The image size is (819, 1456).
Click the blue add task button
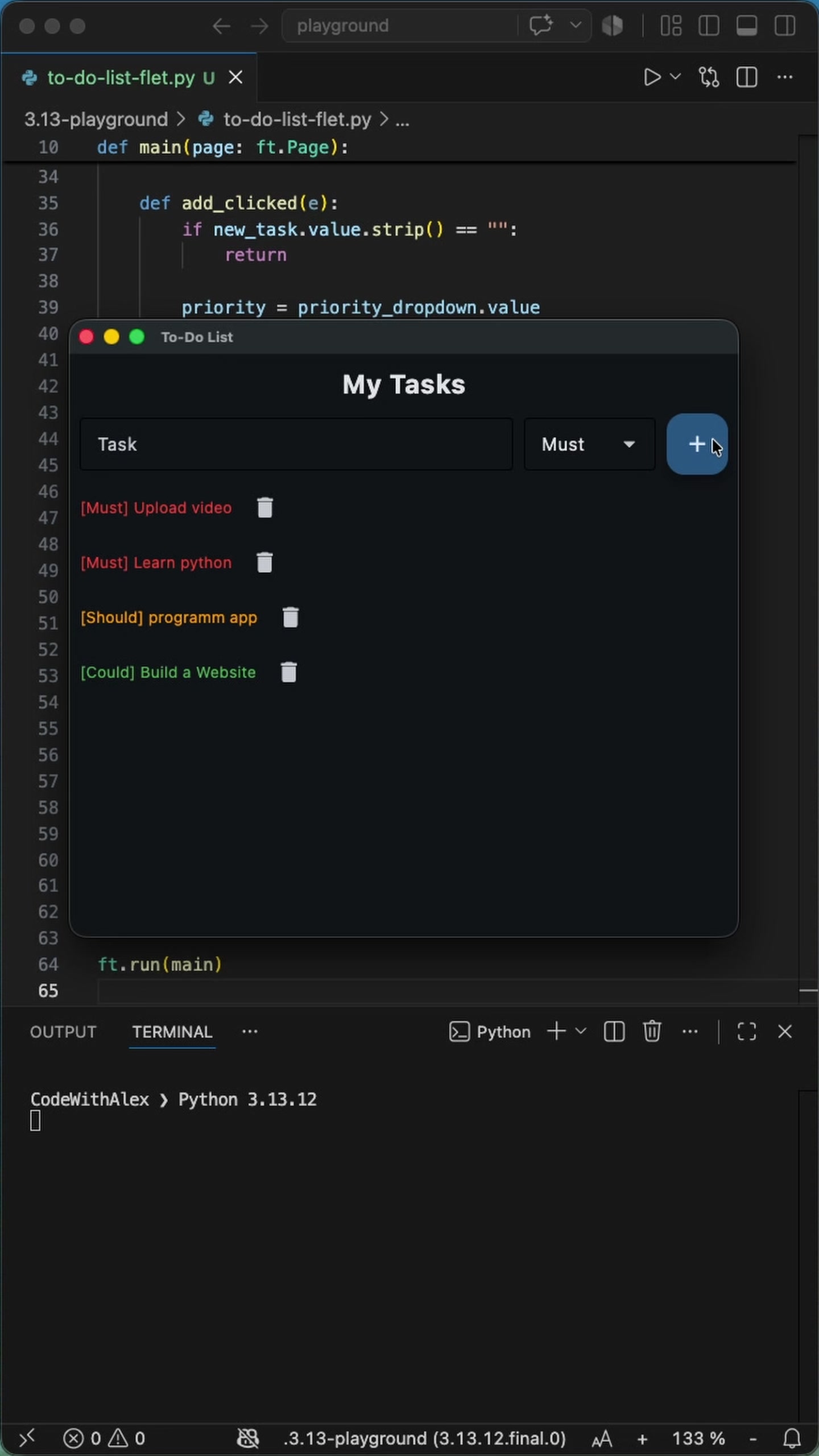click(x=697, y=444)
